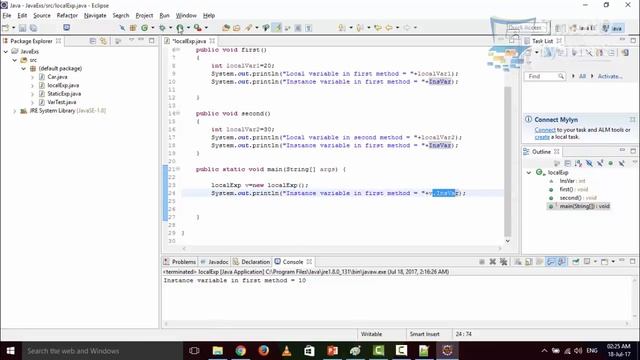This screenshot has height=360, width=640.
Task: Click the Save All icon
Action: click(33, 28)
